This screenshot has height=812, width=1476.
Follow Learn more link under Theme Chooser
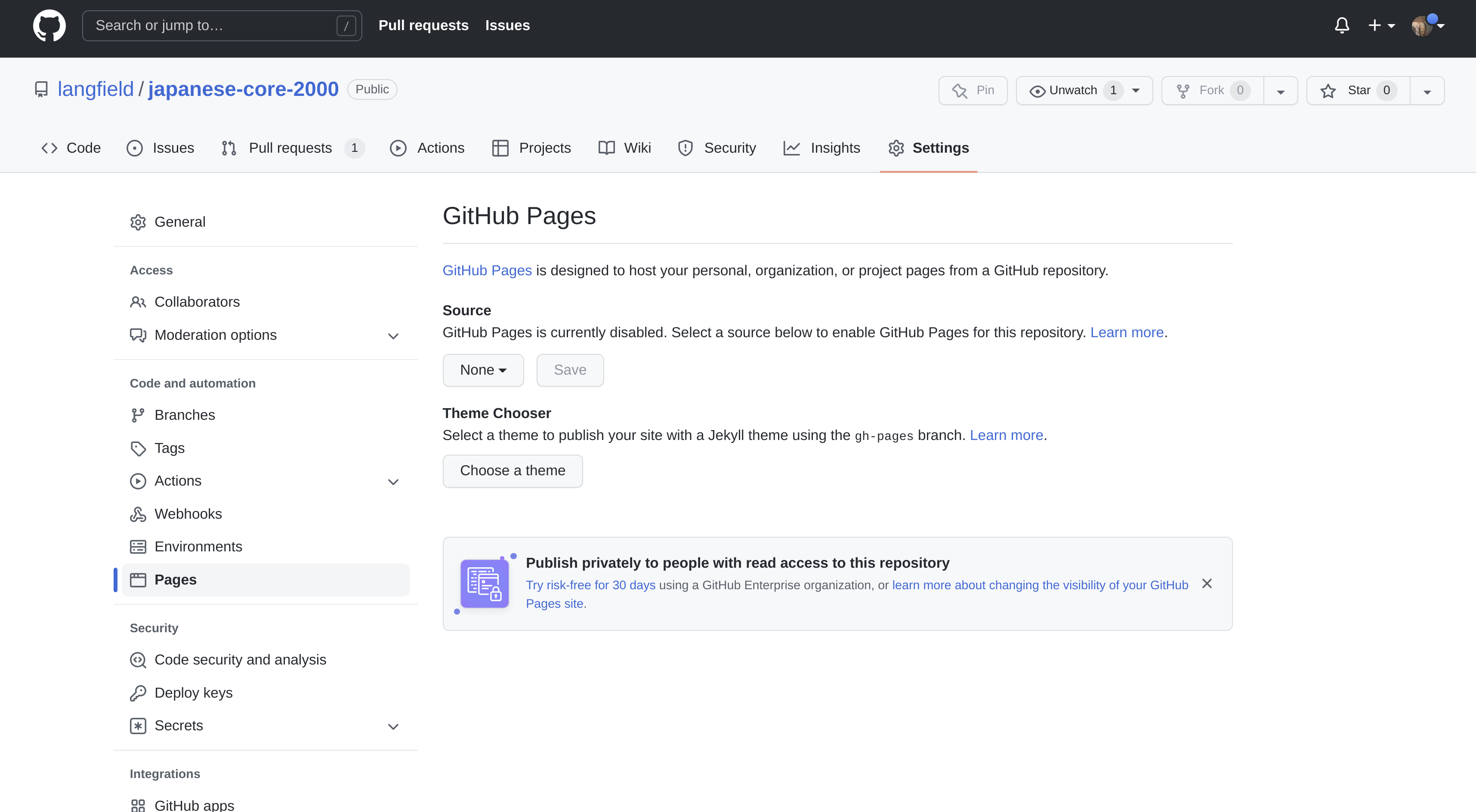pos(1006,435)
